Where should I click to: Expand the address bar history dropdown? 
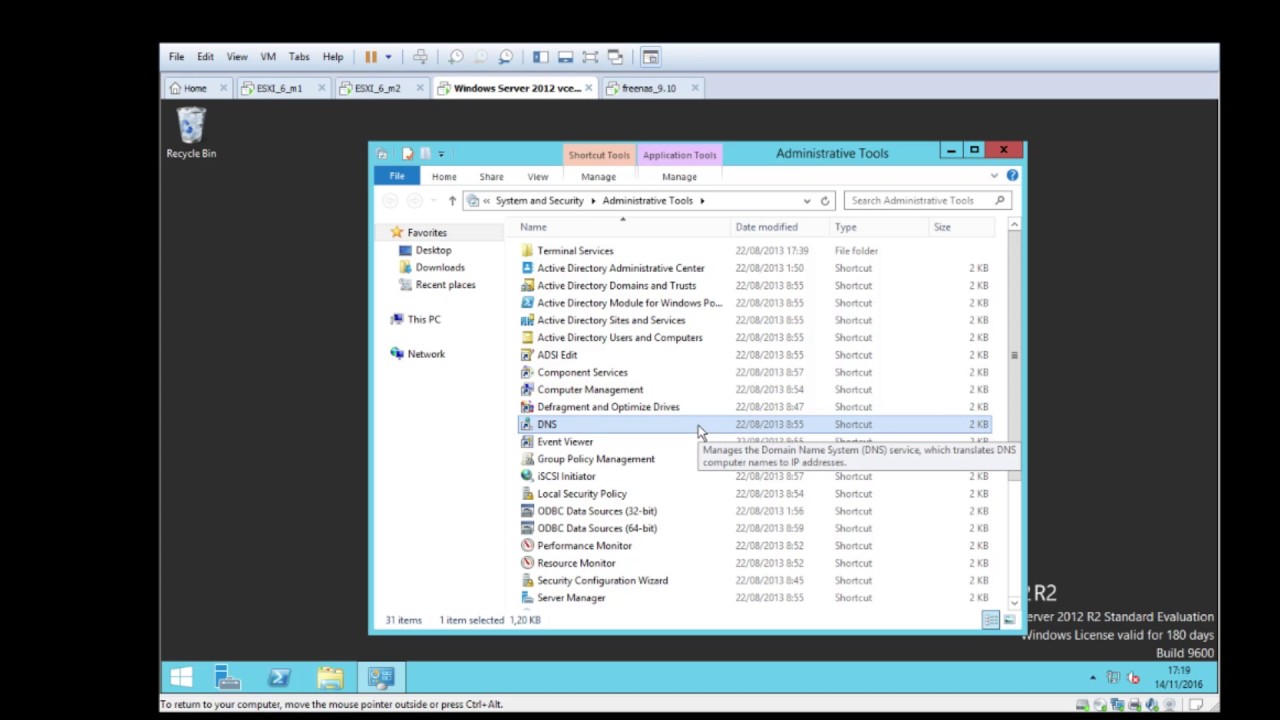point(807,201)
